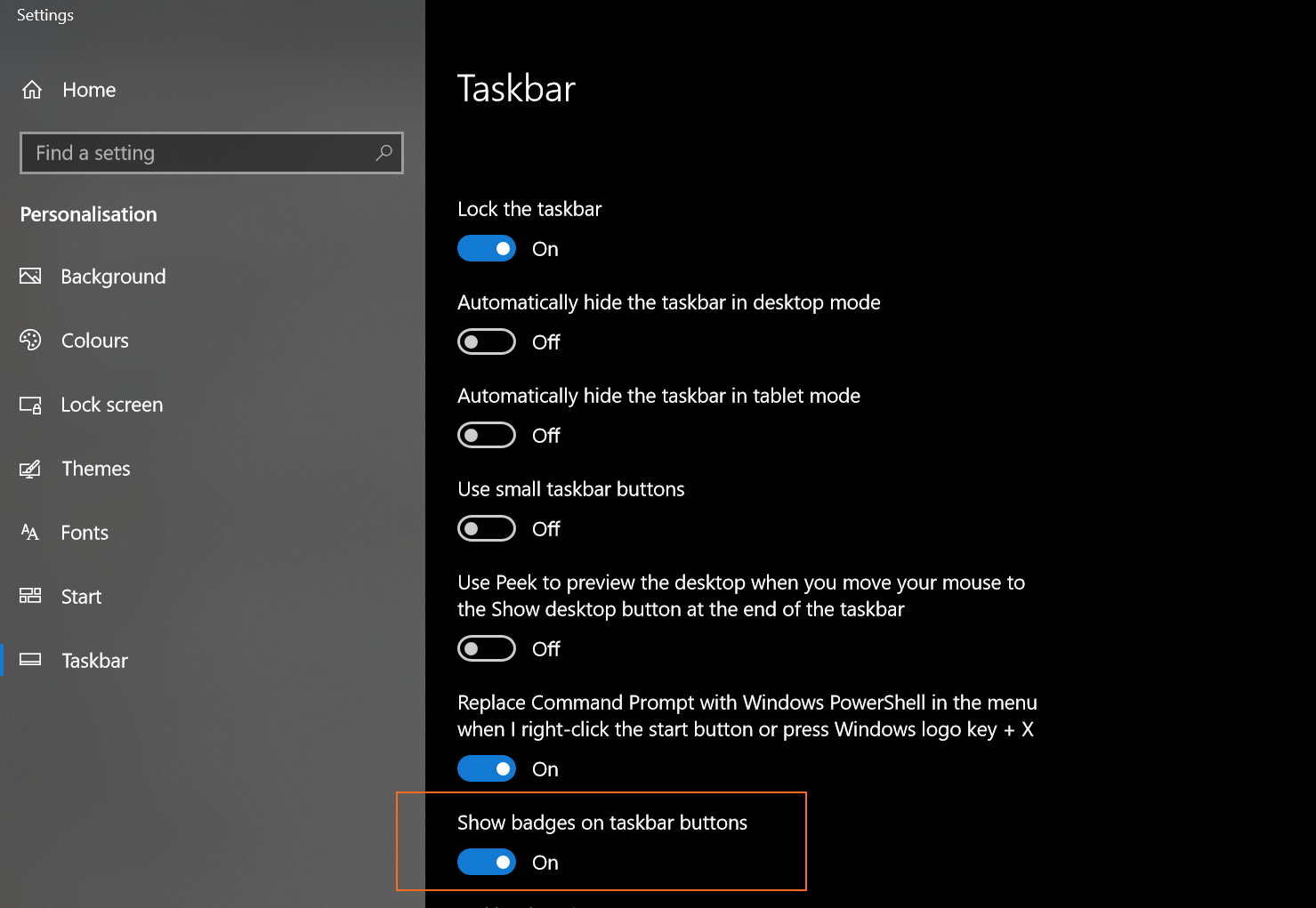Navigate to Fonts settings page

tap(85, 532)
